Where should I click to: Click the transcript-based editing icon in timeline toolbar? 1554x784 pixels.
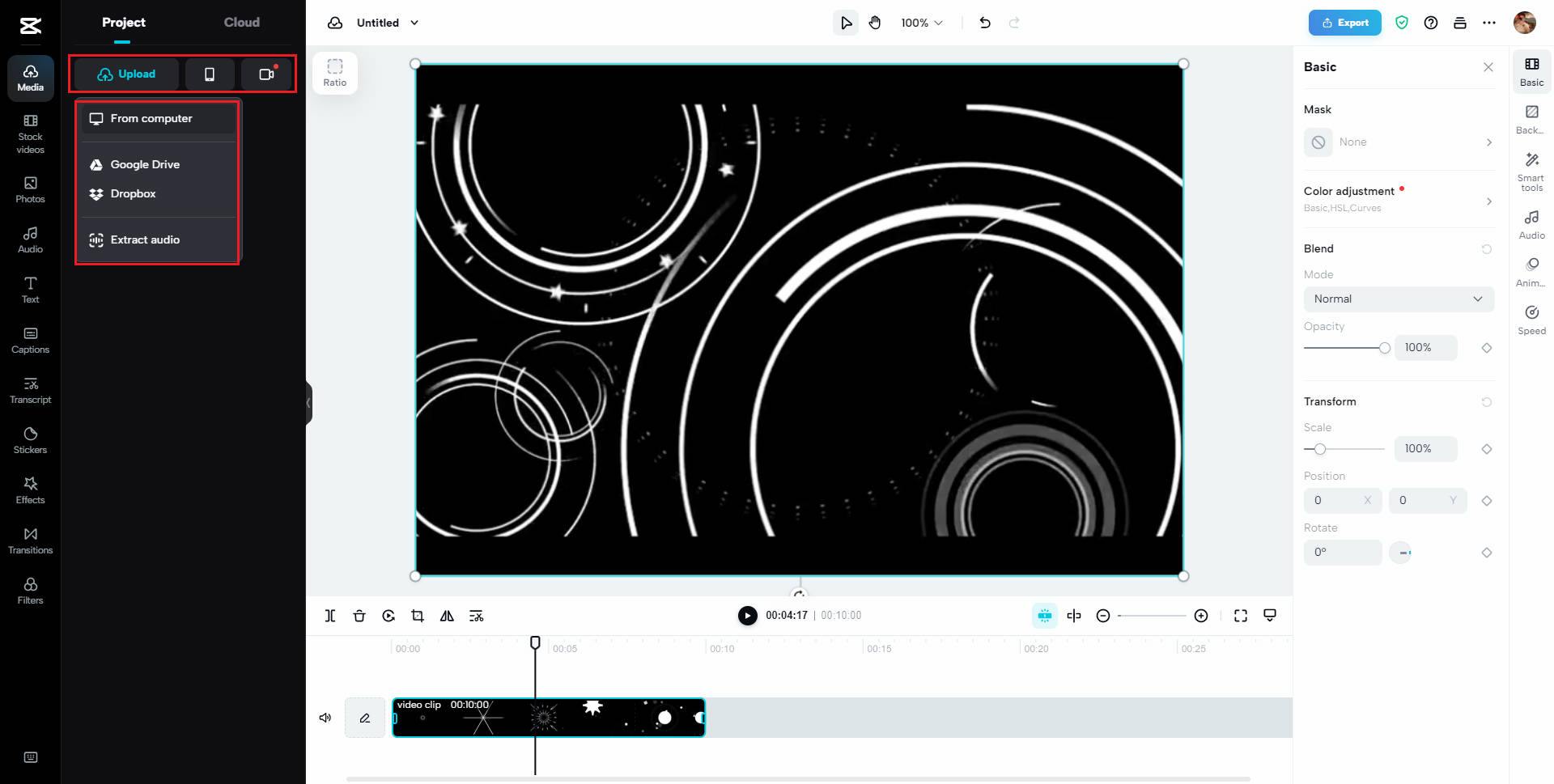coord(476,616)
